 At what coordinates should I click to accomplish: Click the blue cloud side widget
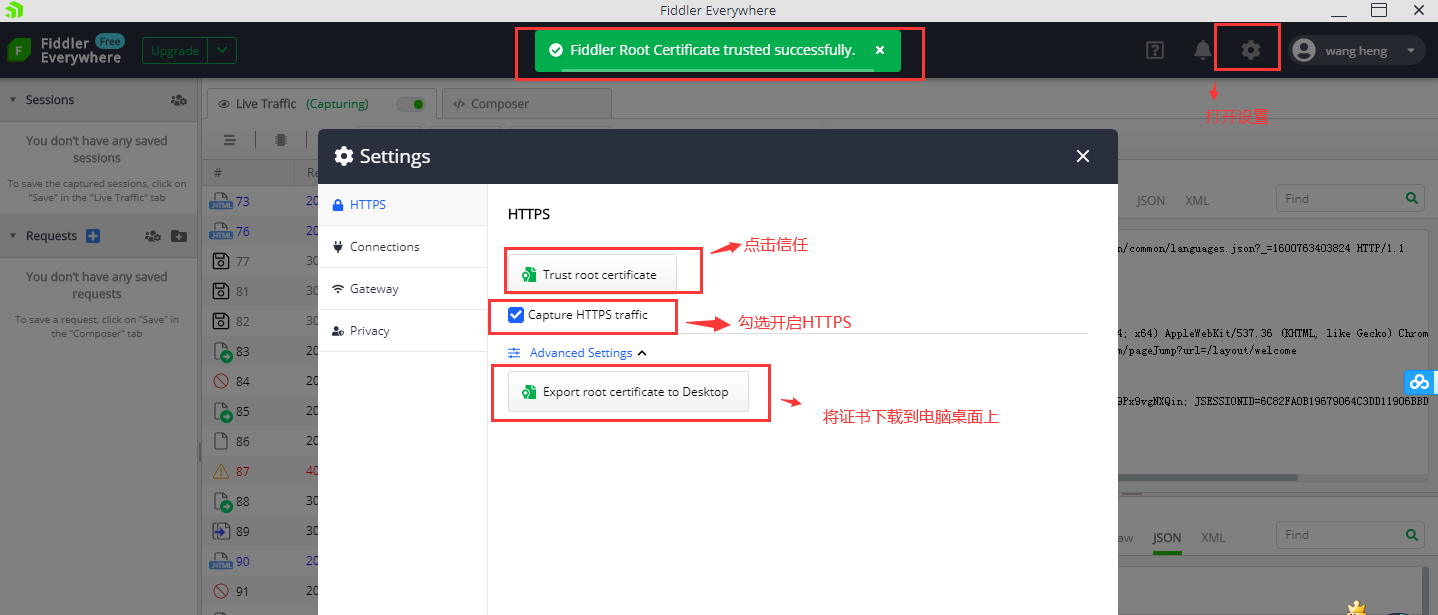point(1419,382)
